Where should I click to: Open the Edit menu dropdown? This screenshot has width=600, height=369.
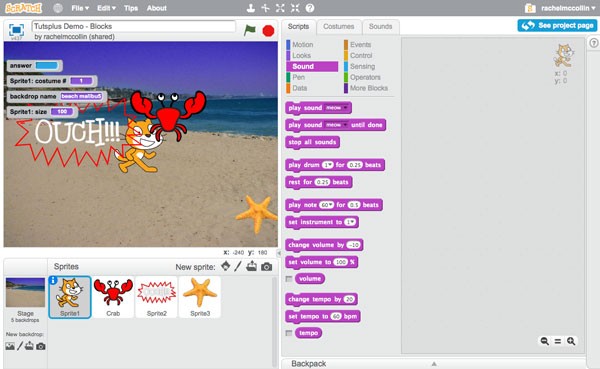point(106,8)
